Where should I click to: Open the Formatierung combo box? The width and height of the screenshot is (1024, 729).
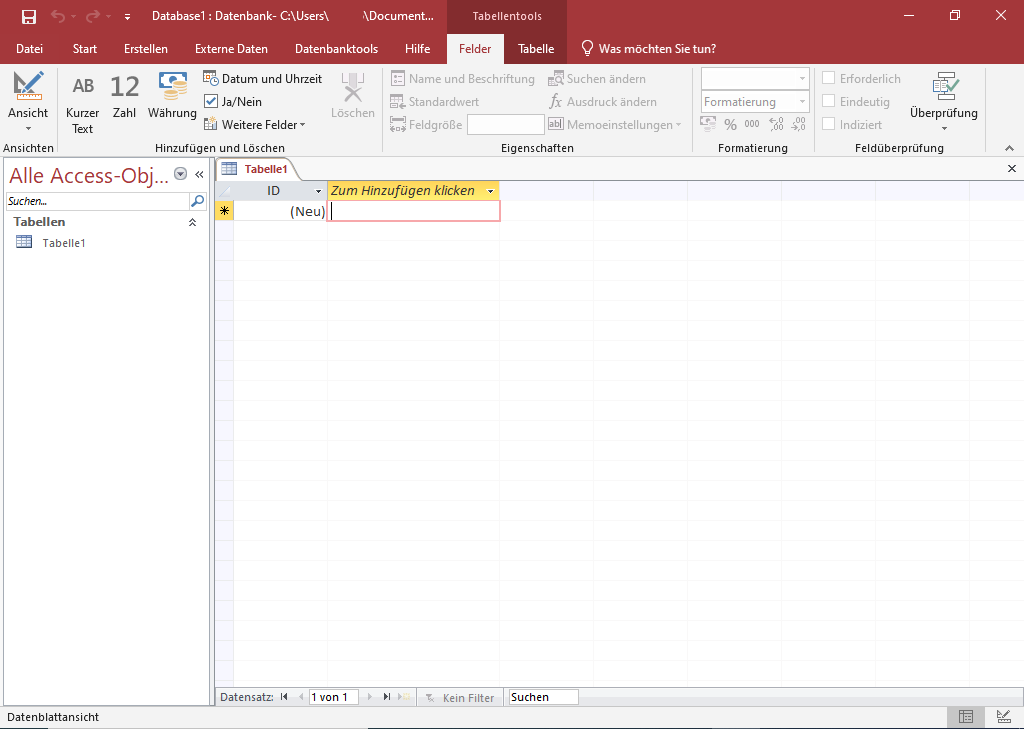755,102
